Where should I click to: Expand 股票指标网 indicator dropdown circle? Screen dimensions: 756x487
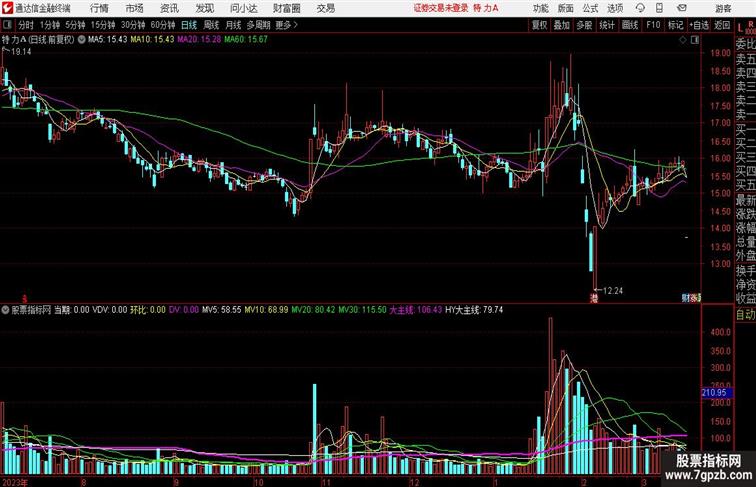5,310
